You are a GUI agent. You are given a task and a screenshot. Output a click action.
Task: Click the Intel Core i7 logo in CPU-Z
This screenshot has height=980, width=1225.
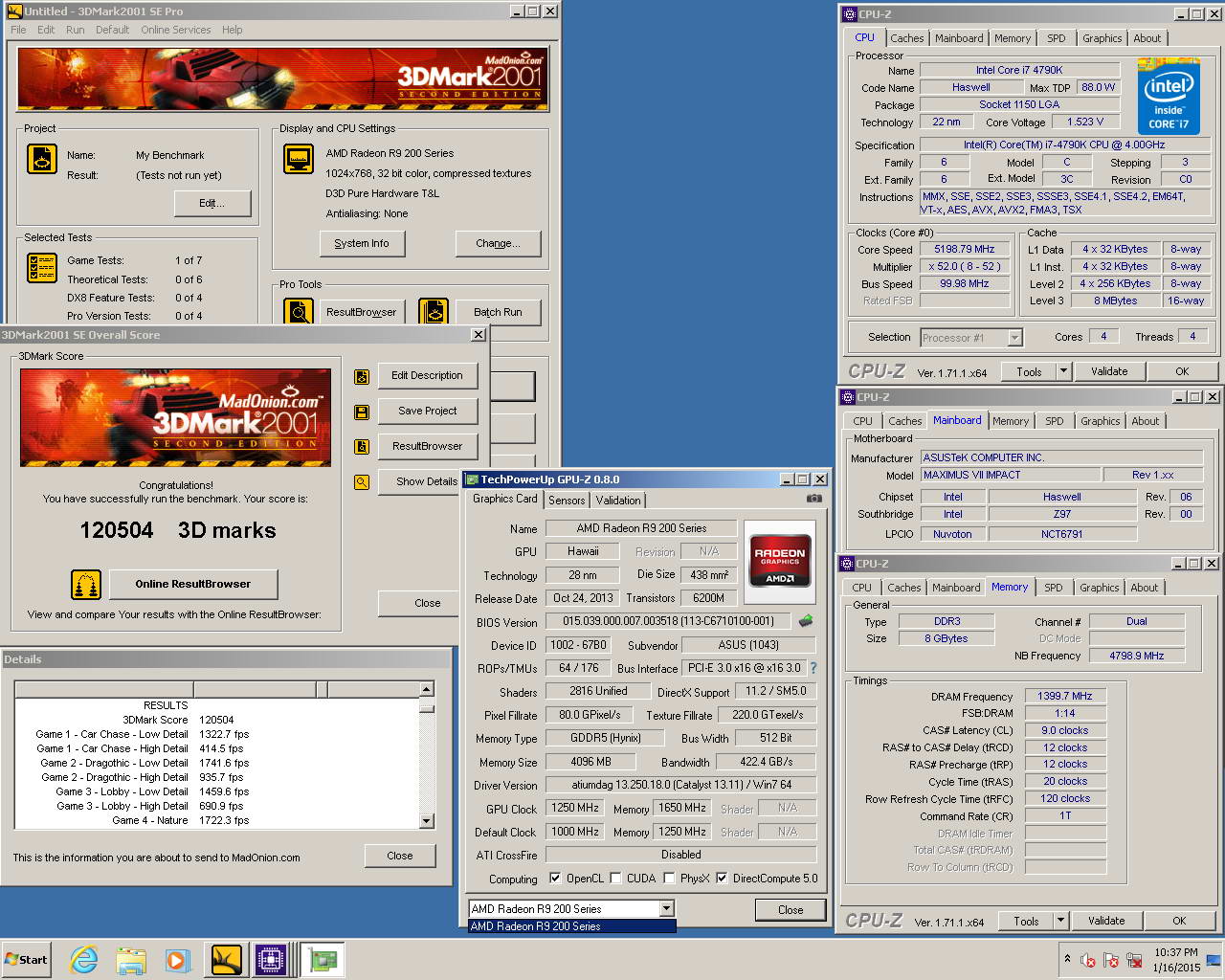(1169, 96)
